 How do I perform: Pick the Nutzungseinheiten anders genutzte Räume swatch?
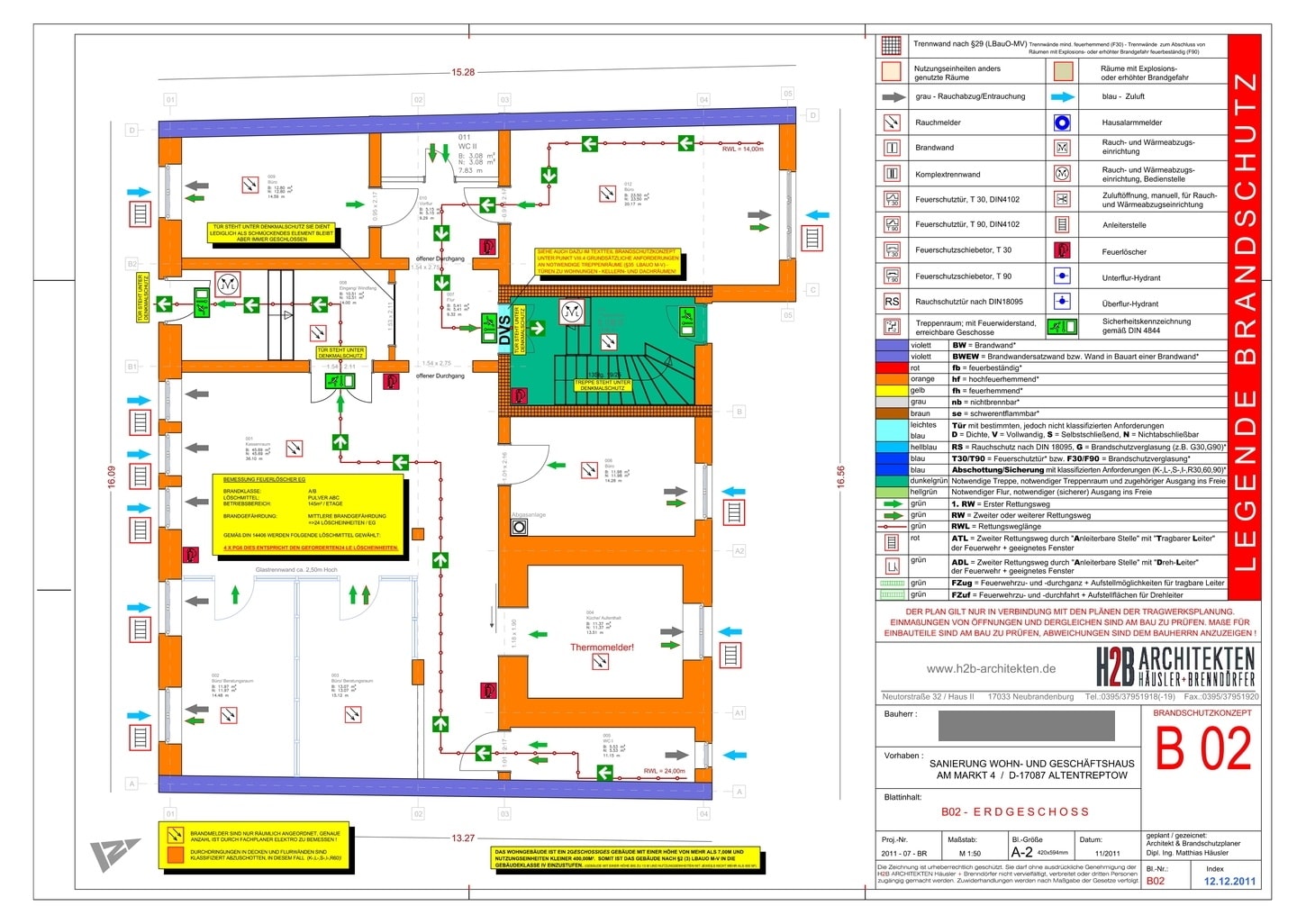click(x=891, y=71)
